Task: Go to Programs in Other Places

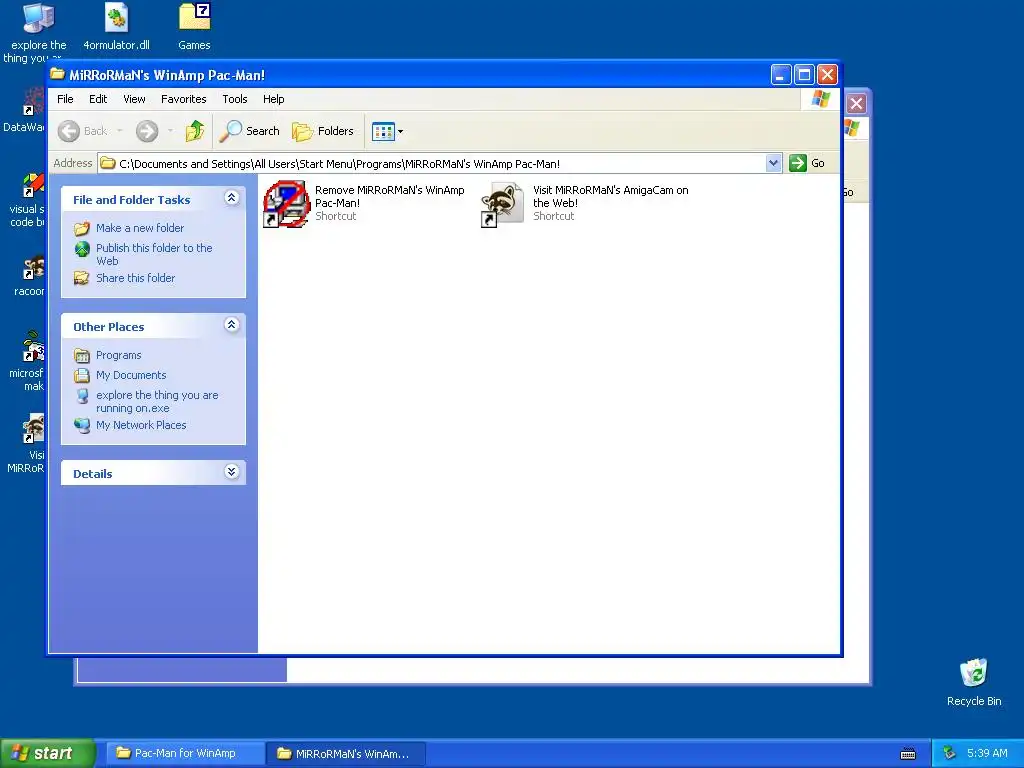Action: (x=118, y=355)
